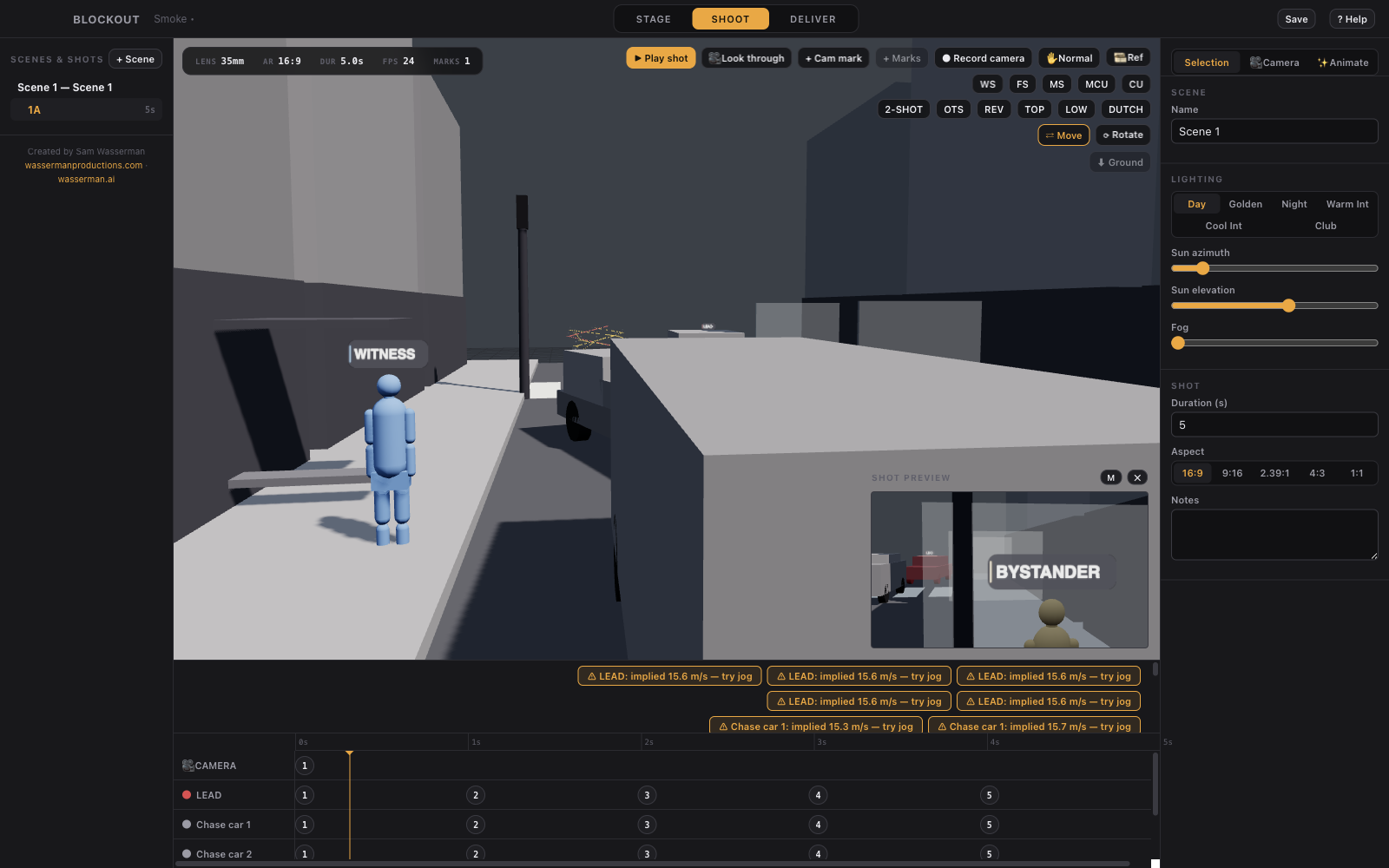Viewport: 1389px width, 868px height.
Task: Start Record camera
Action: tap(983, 58)
